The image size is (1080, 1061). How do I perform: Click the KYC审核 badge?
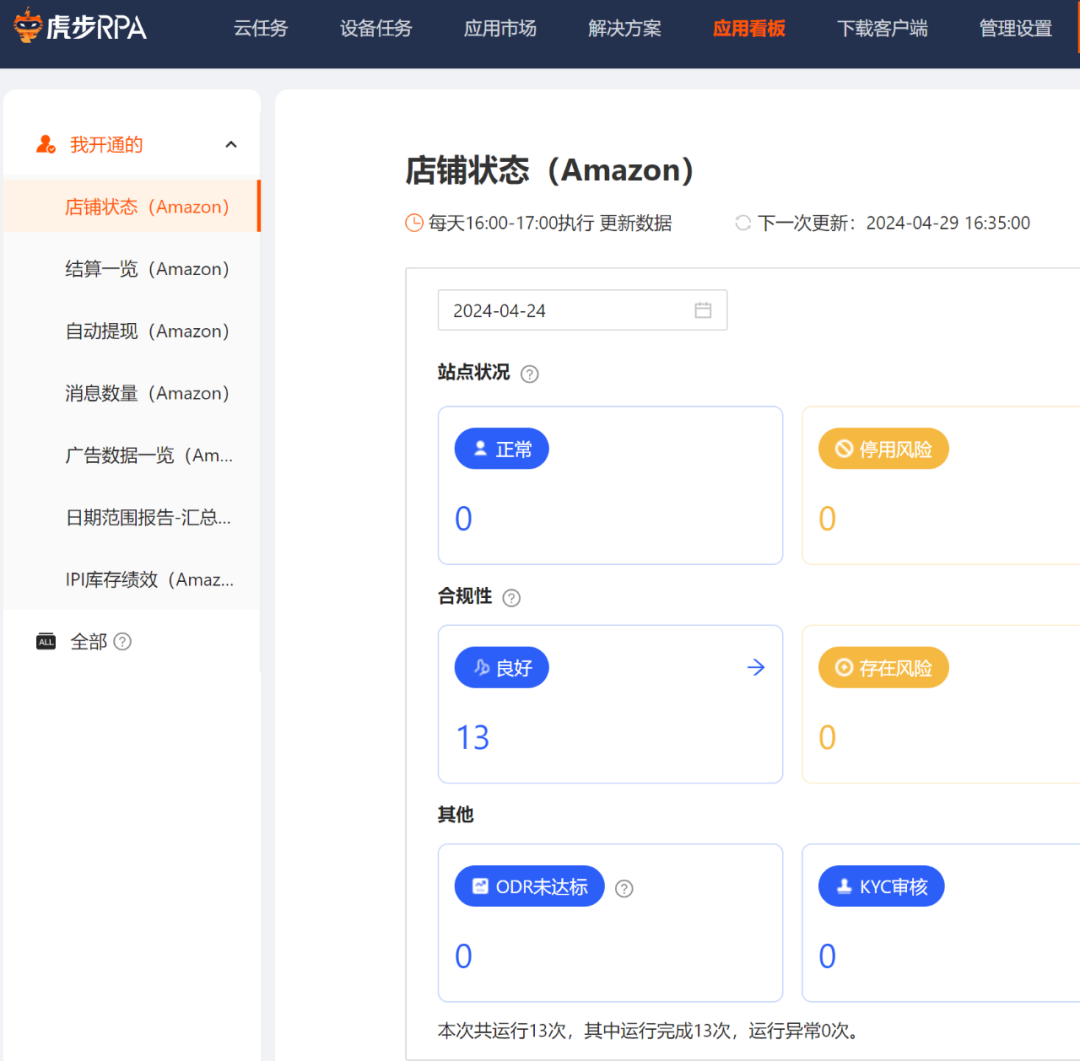pos(881,886)
